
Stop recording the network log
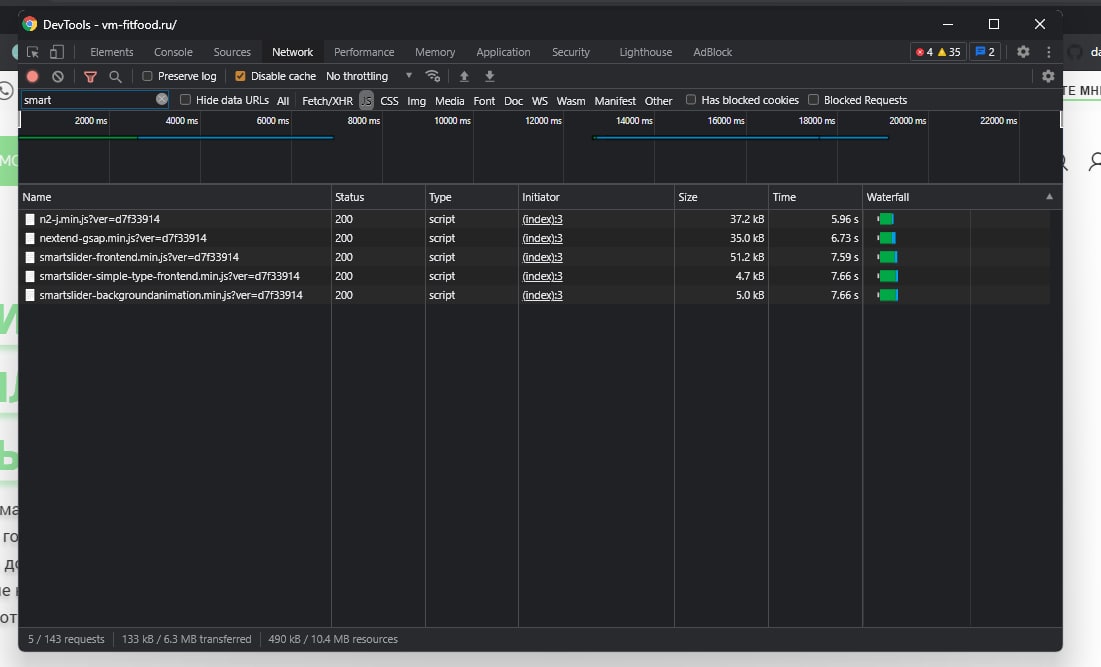click(x=32, y=77)
